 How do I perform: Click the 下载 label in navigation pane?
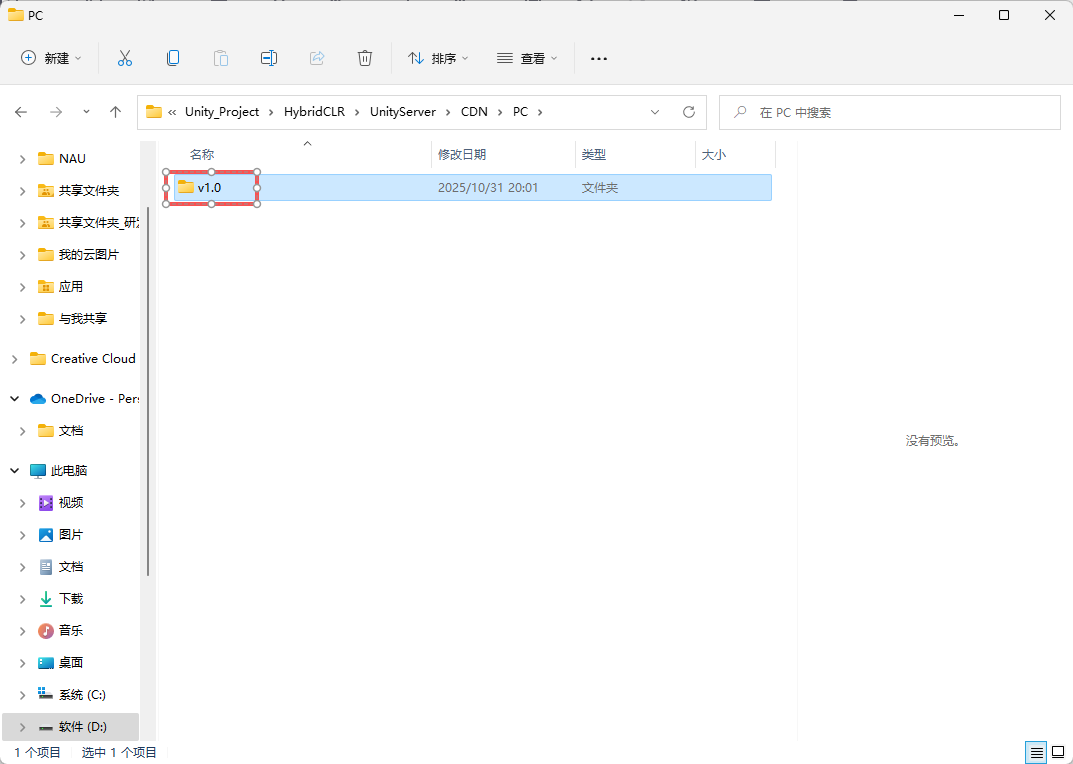(x=71, y=599)
